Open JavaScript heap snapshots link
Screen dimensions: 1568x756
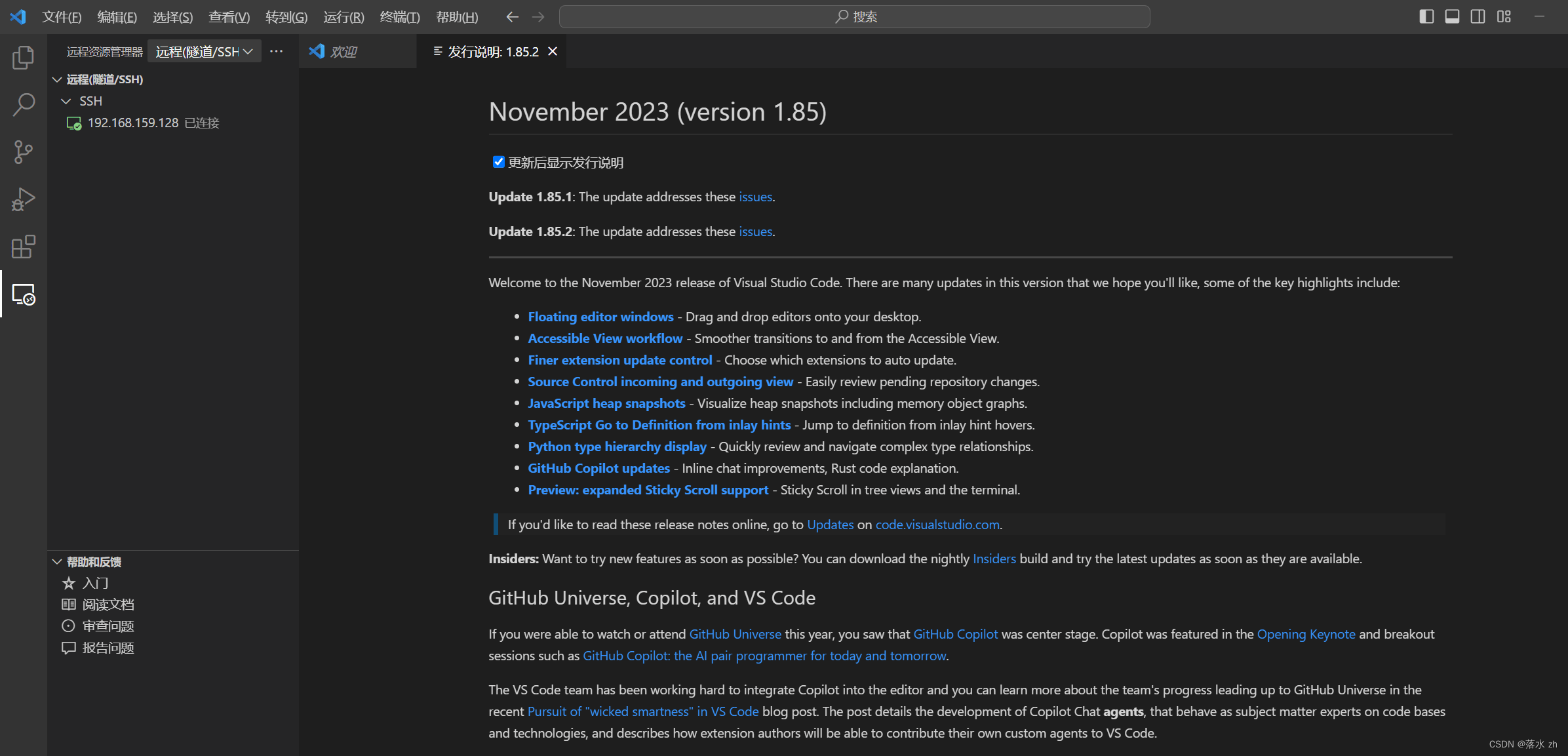click(x=606, y=403)
